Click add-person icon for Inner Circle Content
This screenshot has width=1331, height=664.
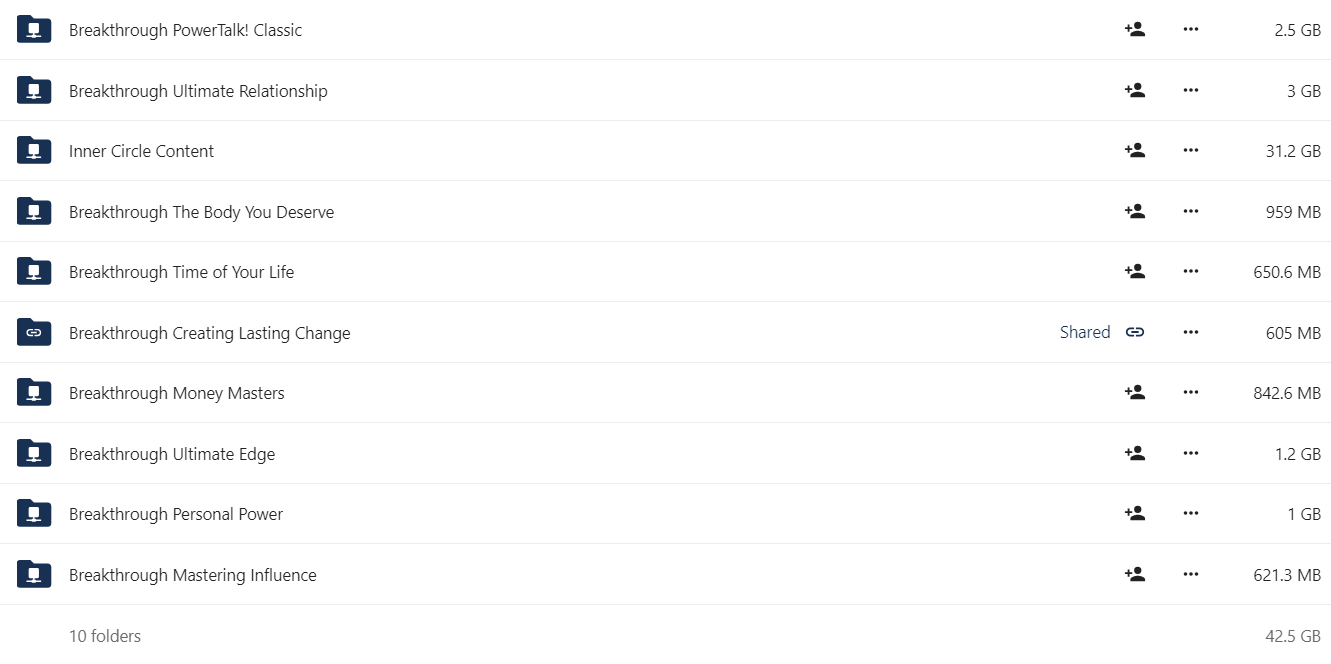click(x=1134, y=150)
